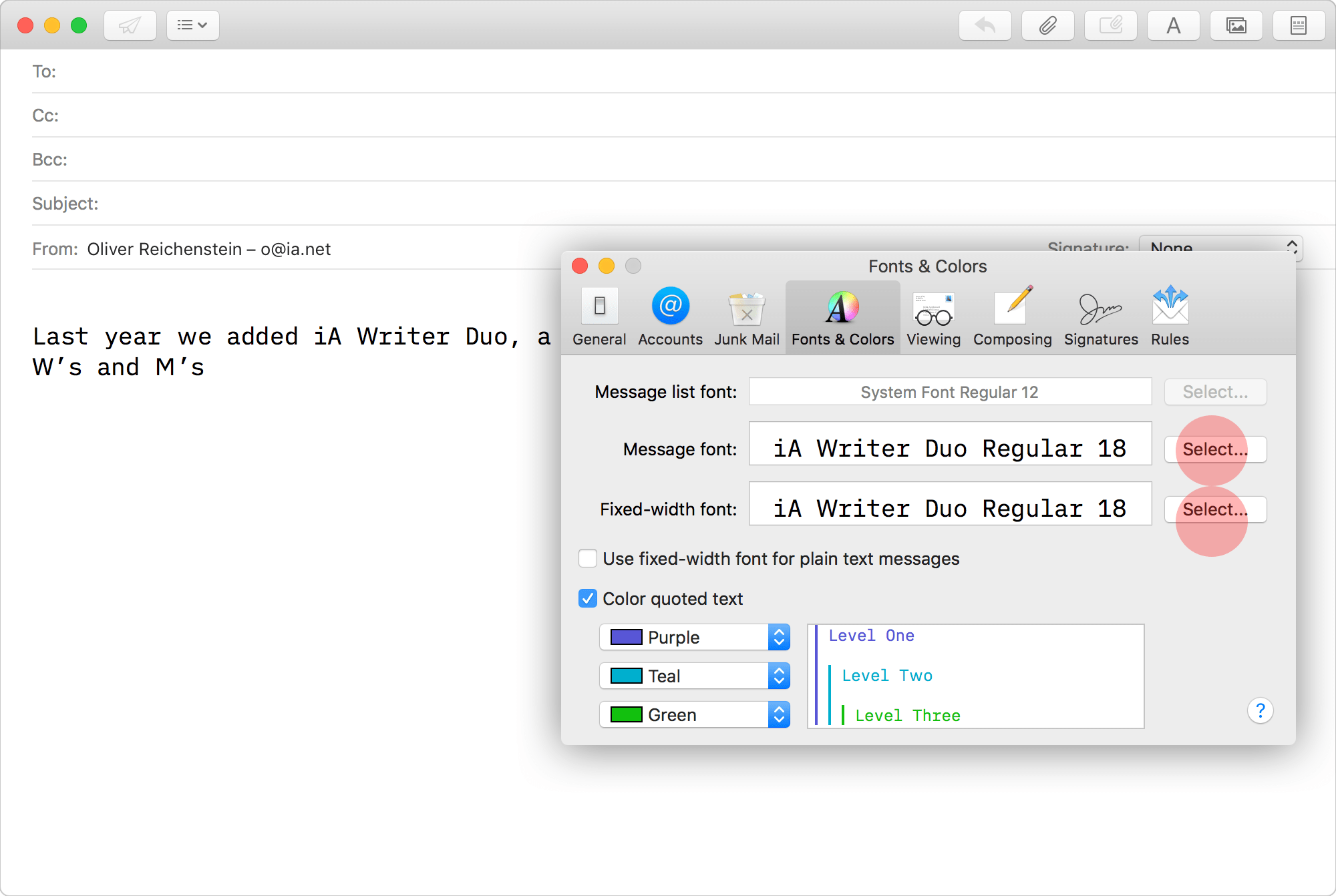Select the Fonts & Colors tab

click(x=842, y=317)
